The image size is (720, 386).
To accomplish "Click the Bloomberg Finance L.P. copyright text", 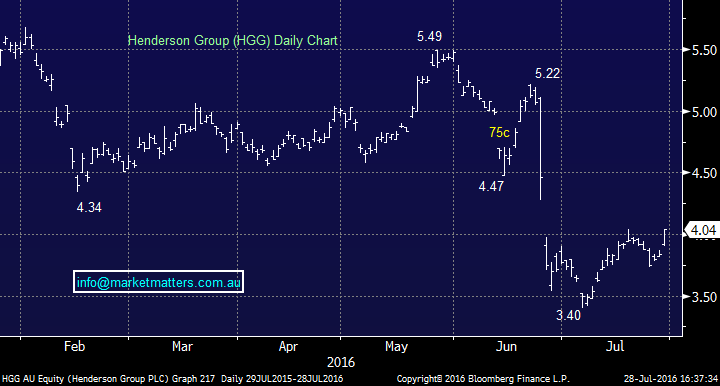I will [x=483, y=379].
